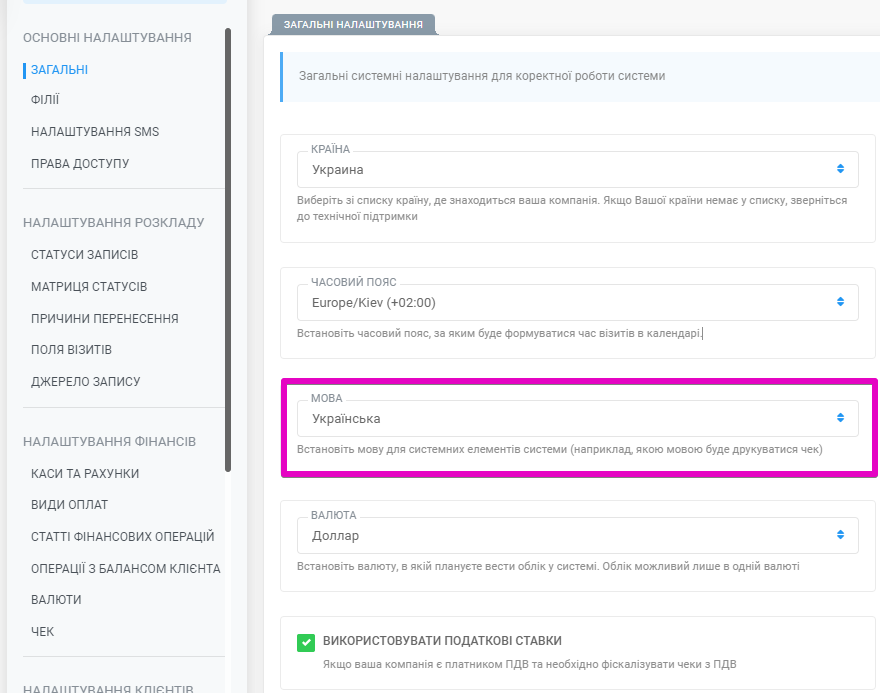
Task: Click the КРАЇНА dropdown arrow icon
Action: point(840,169)
